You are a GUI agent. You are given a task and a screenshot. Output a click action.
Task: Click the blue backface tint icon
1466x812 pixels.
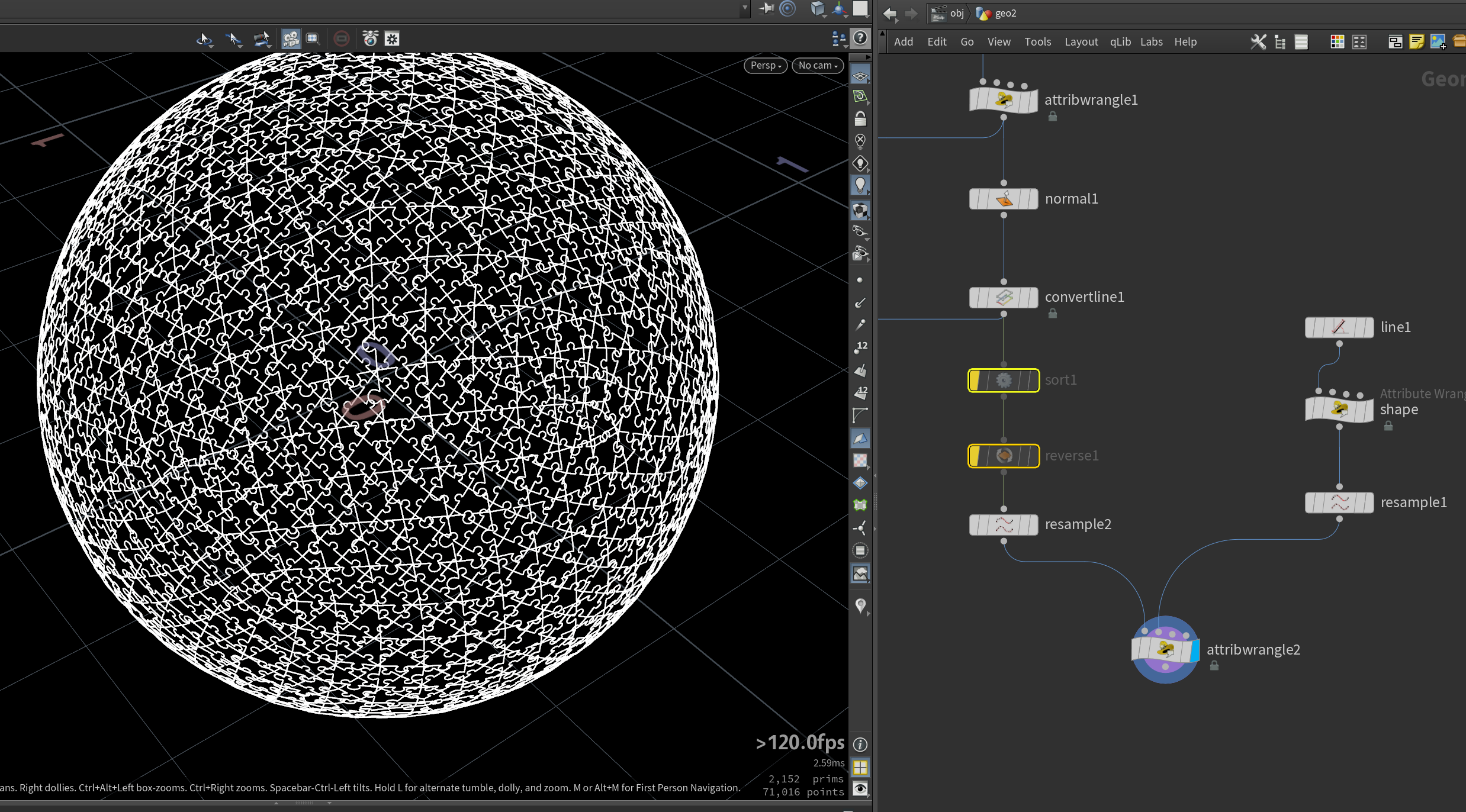click(x=860, y=438)
